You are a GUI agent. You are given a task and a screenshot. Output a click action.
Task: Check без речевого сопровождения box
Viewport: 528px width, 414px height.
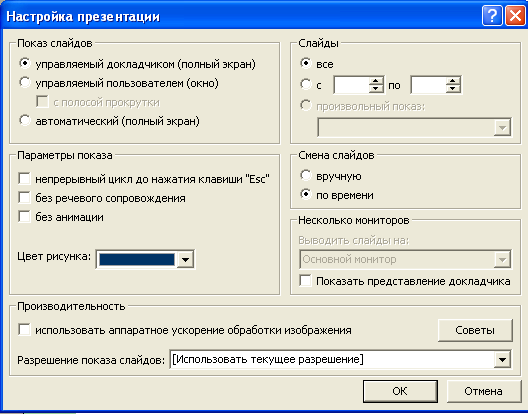pyautogui.click(x=24, y=197)
